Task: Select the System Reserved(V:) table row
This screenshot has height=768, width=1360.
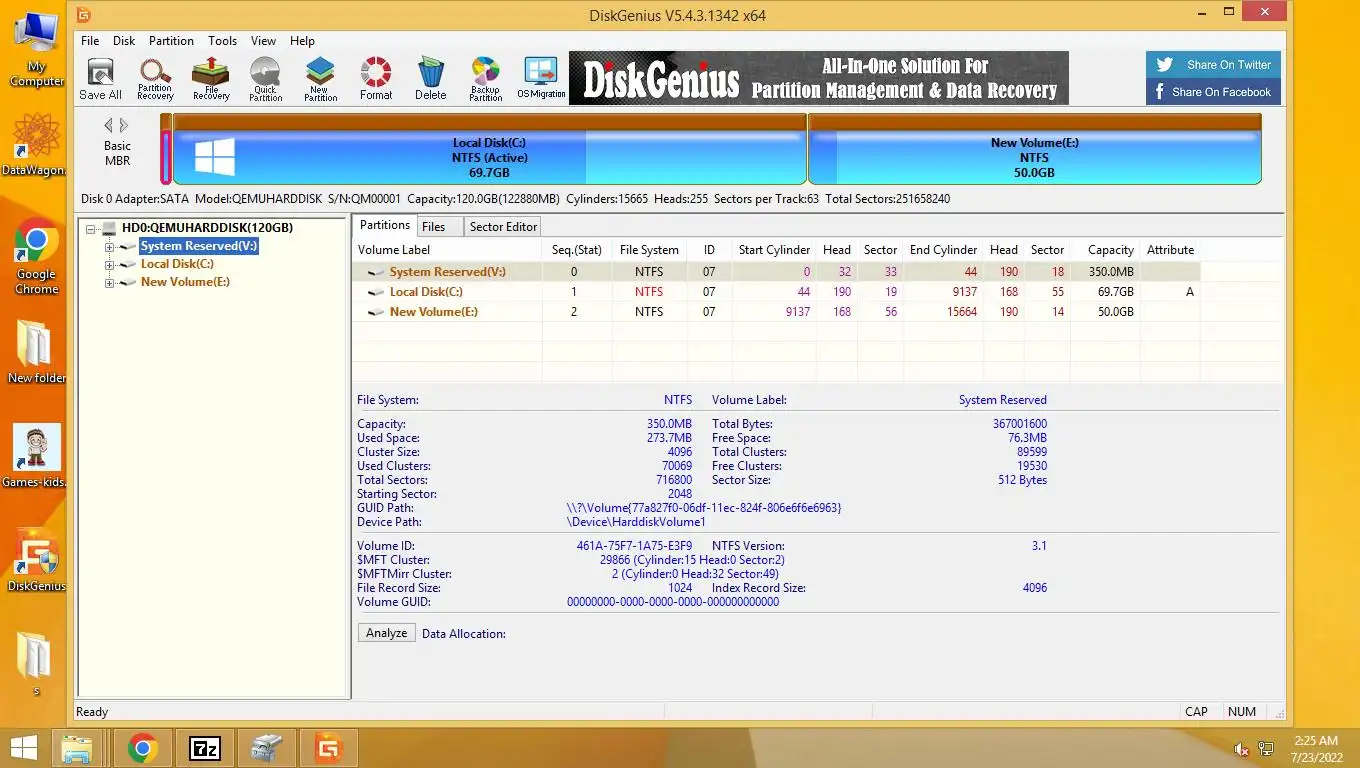Action: 776,272
